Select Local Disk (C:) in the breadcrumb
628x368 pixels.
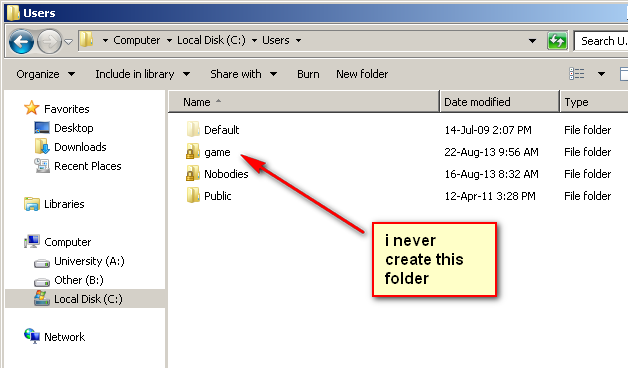[x=211, y=40]
